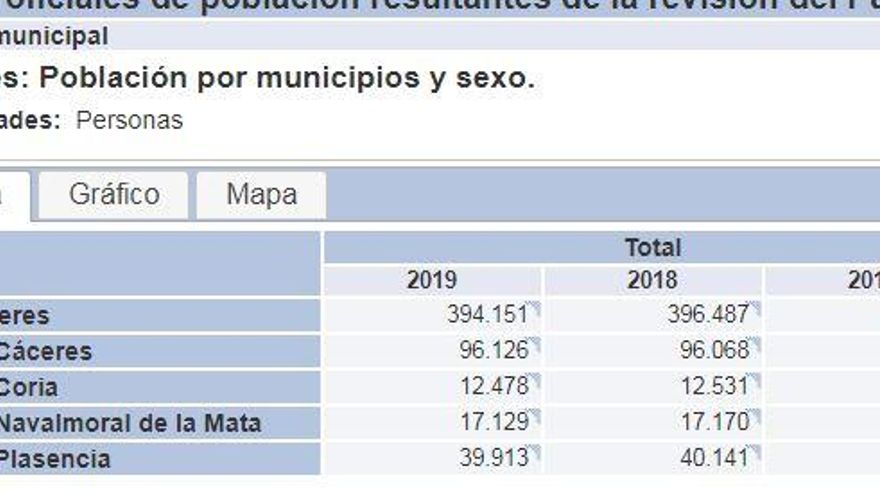Select the Plasencia row label
The height and width of the screenshot is (495, 880).
click(x=54, y=459)
